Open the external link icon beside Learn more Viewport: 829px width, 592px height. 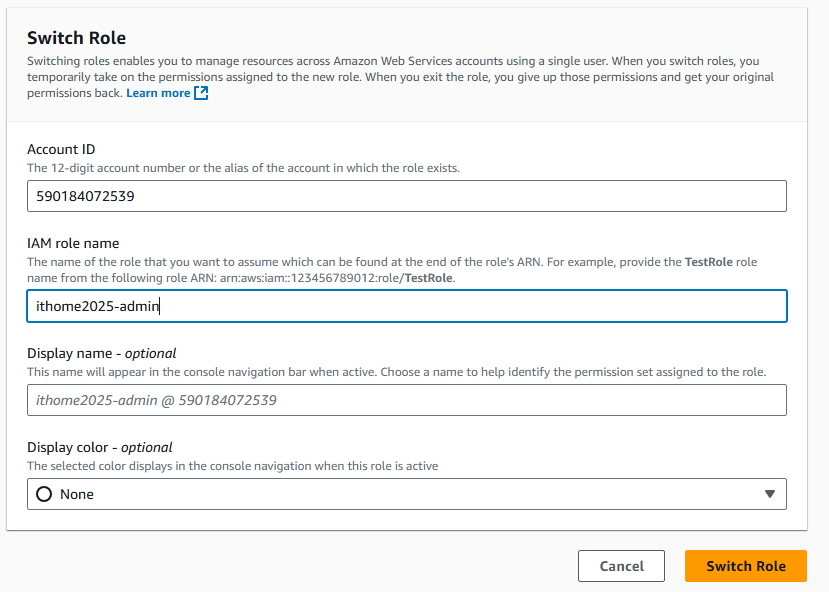pyautogui.click(x=201, y=93)
